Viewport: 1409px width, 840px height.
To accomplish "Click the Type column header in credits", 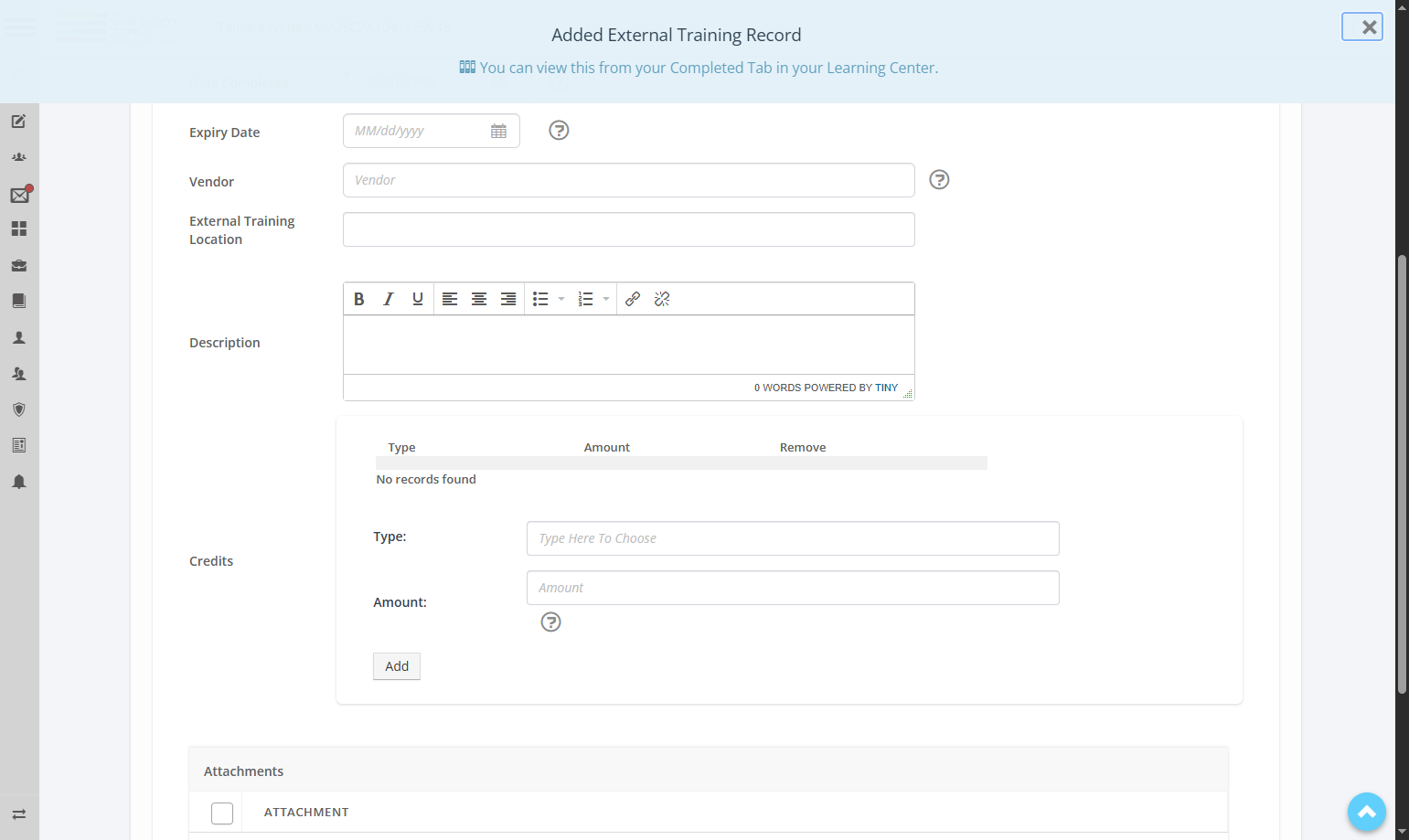I will 401,447.
